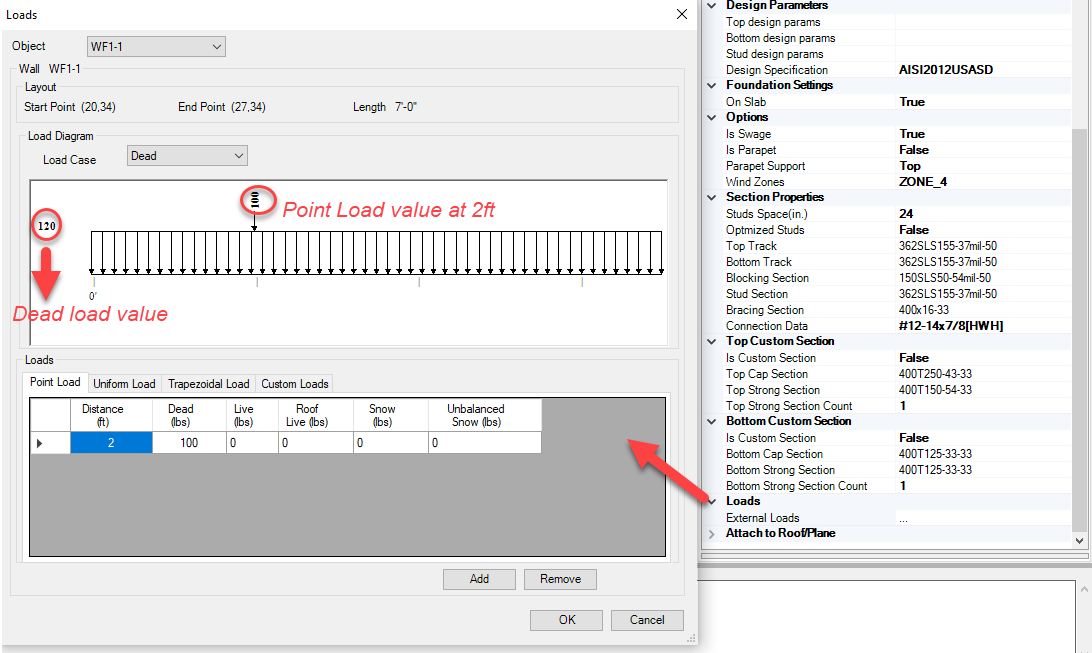Open the External Loads ellipsis editor
This screenshot has width=1092, height=653.
pos(903,518)
